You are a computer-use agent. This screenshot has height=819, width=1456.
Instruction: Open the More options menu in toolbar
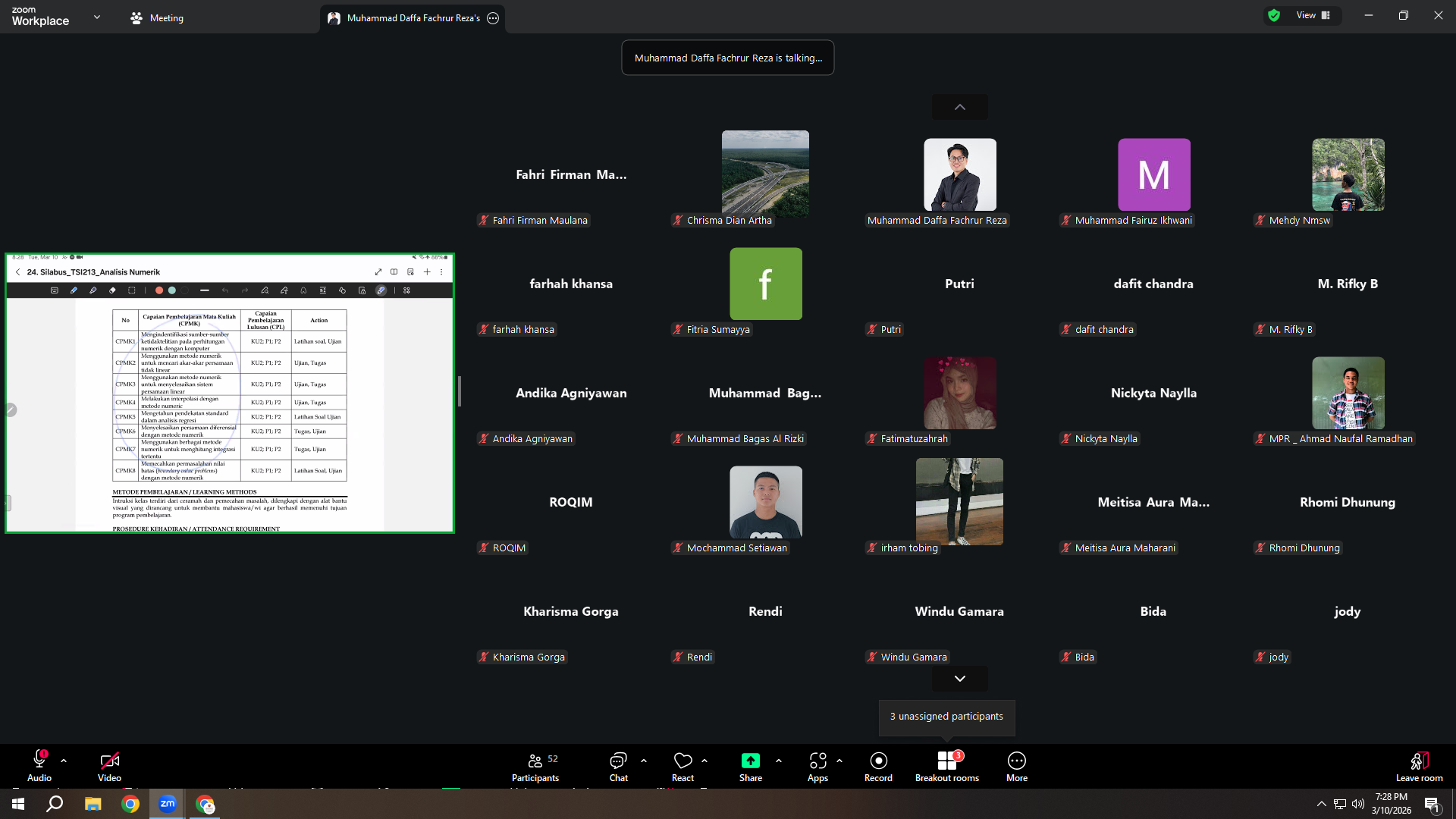pyautogui.click(x=1017, y=767)
